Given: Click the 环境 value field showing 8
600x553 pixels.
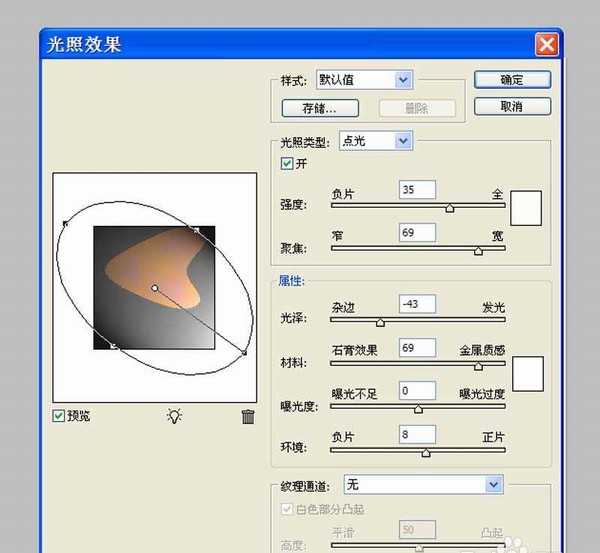Looking at the screenshot, I should [x=417, y=434].
